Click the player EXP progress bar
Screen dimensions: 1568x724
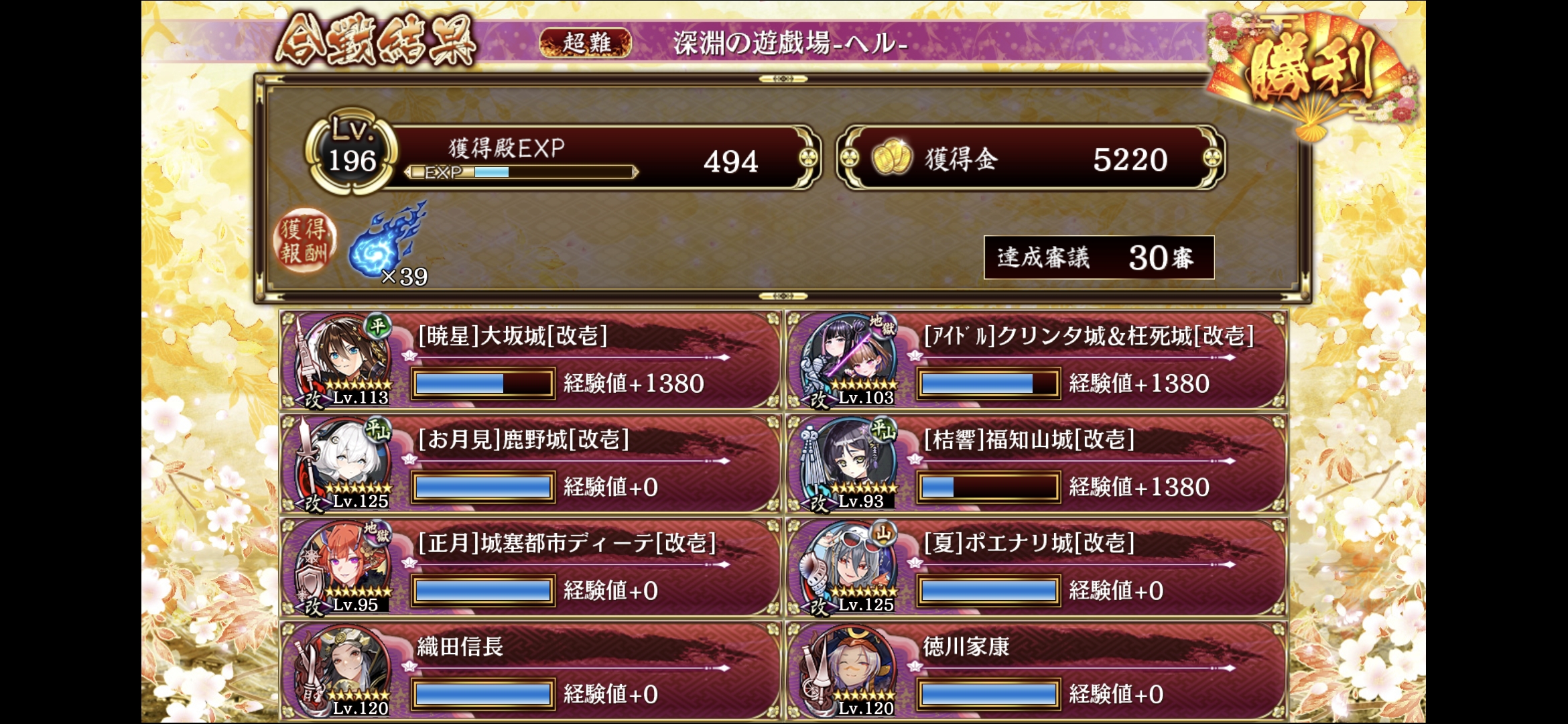[x=521, y=172]
